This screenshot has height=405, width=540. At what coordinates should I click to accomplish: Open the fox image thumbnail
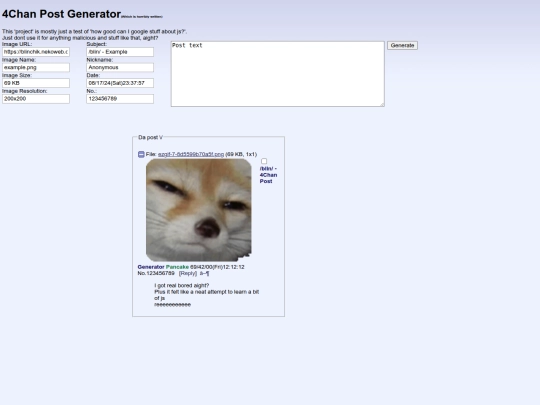point(199,210)
